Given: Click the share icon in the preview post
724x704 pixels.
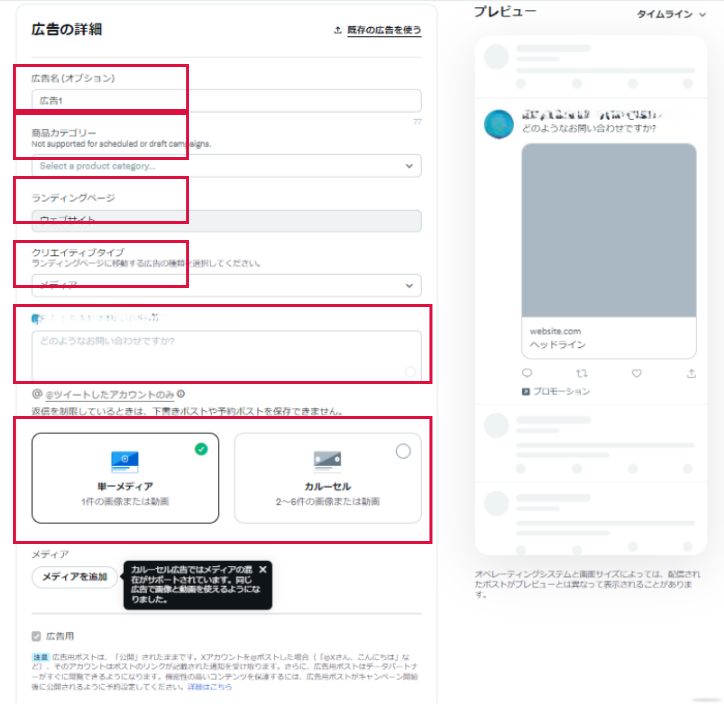Looking at the screenshot, I should point(690,373).
